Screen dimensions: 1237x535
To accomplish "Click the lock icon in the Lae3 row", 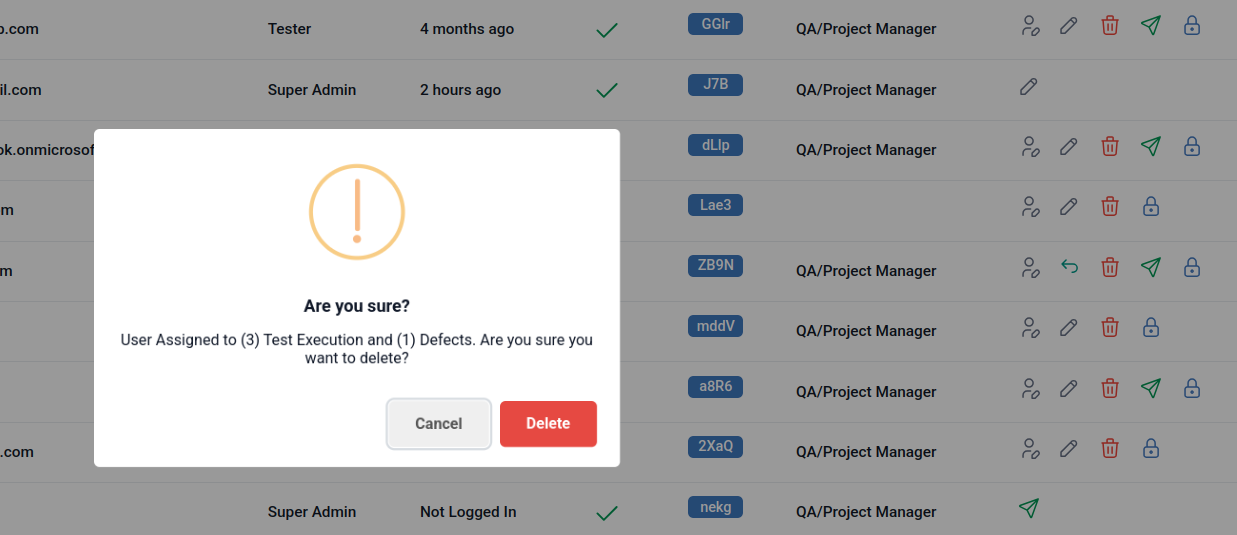I will 1151,207.
